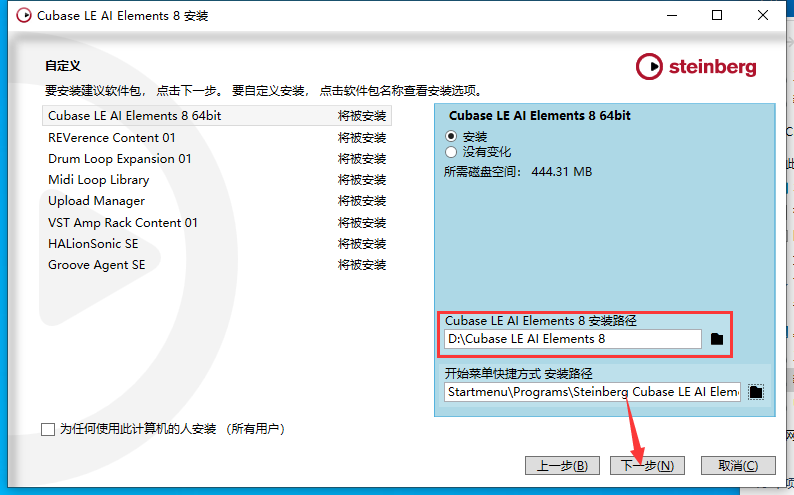
Task: Select HALionSonic SE package
Action: (x=217, y=244)
